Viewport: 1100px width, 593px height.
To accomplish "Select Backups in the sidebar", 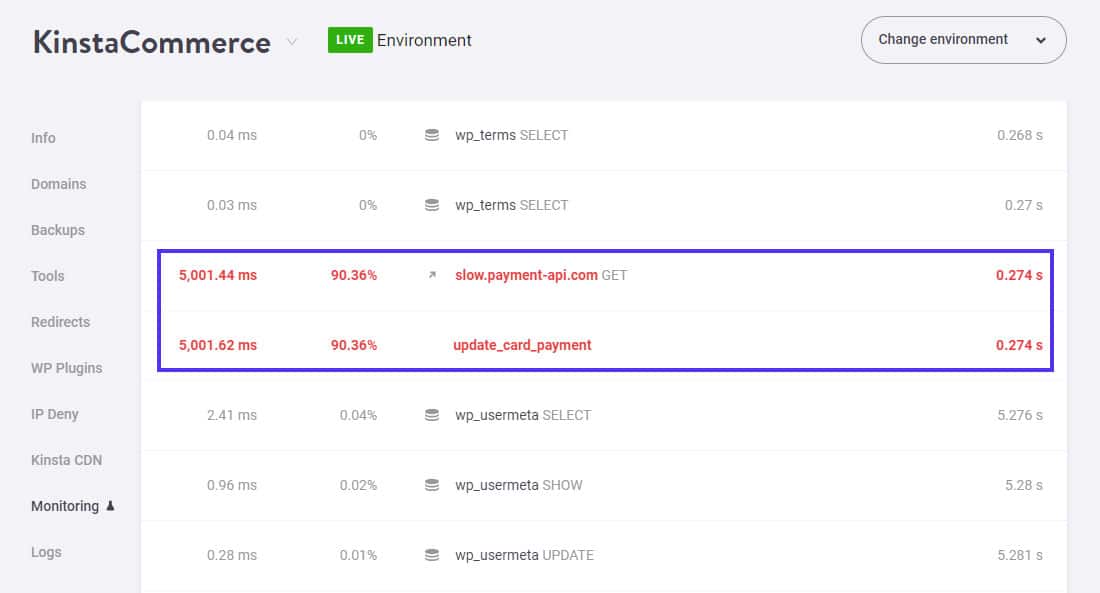I will [x=57, y=230].
